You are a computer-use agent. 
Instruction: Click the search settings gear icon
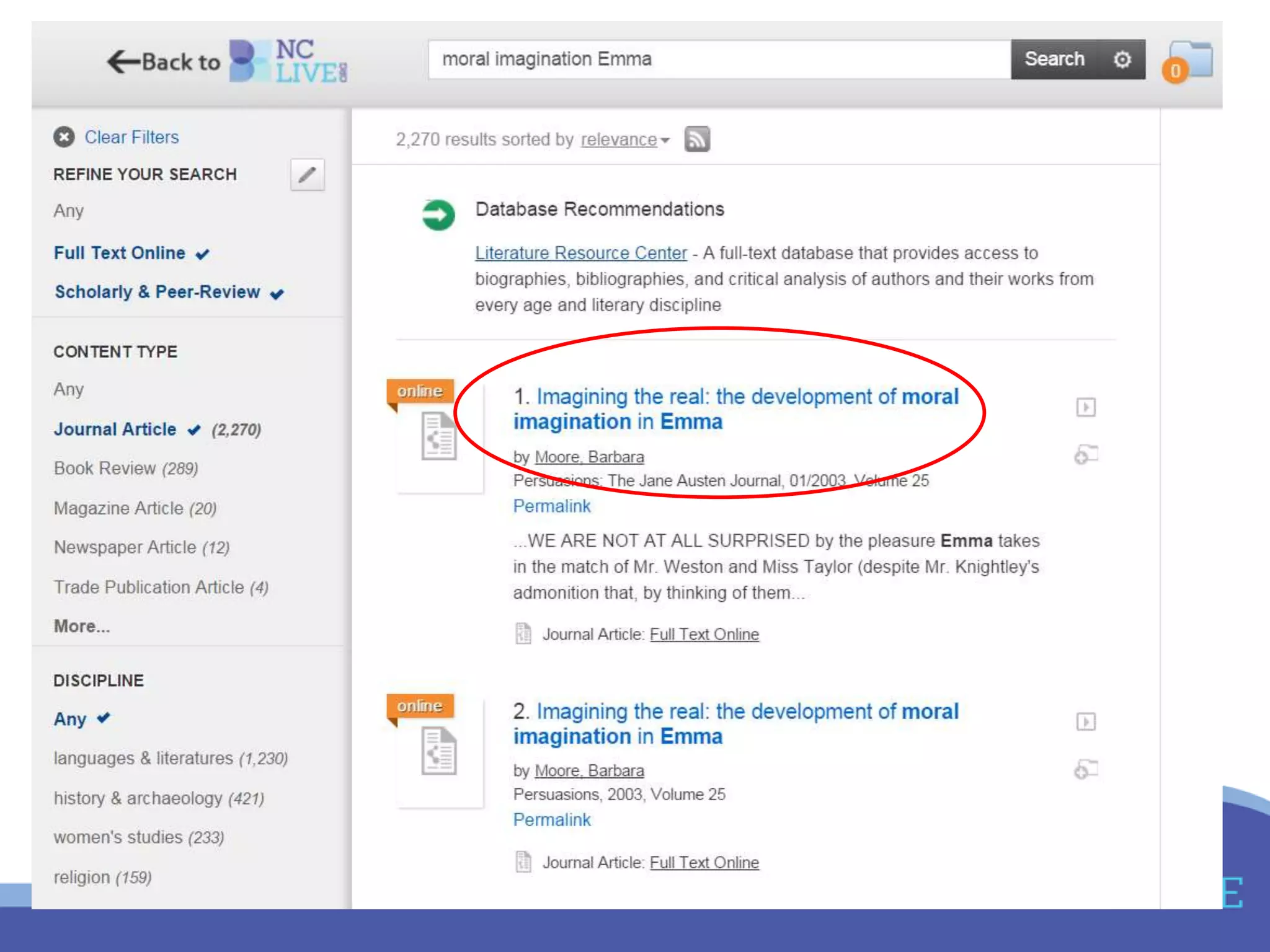coord(1122,59)
